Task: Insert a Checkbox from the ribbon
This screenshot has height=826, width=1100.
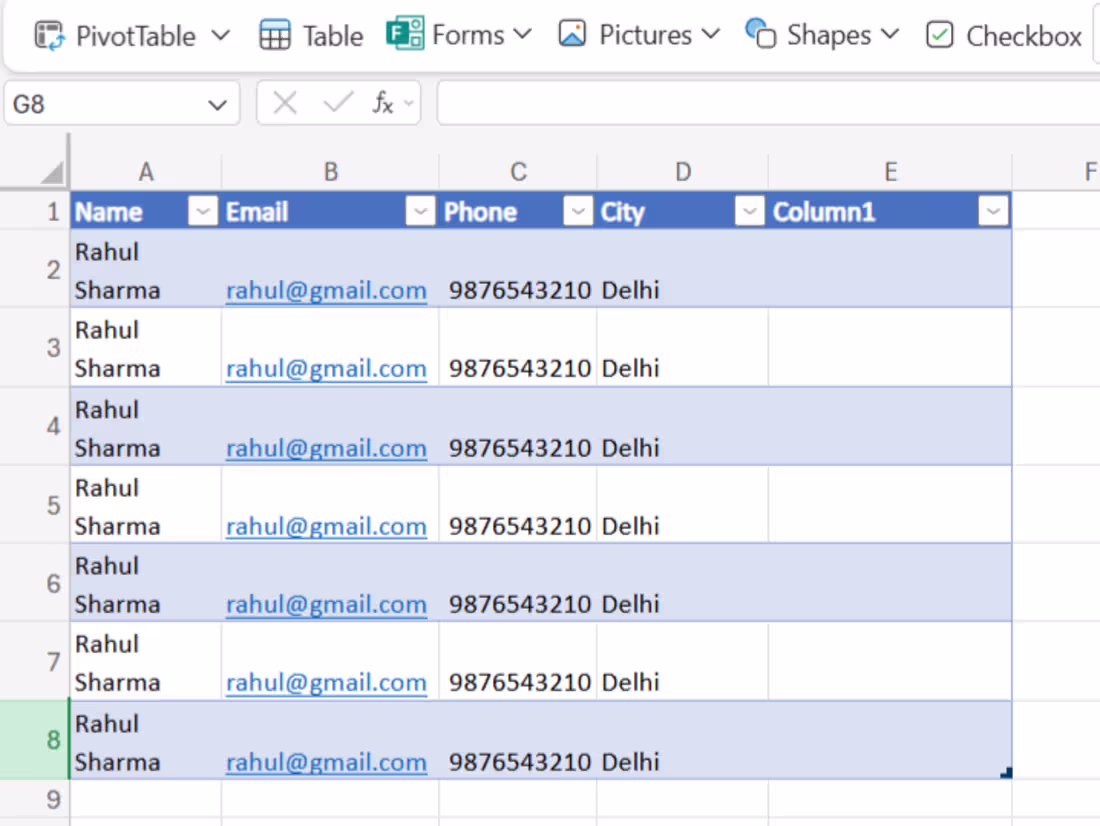Action: coord(940,36)
